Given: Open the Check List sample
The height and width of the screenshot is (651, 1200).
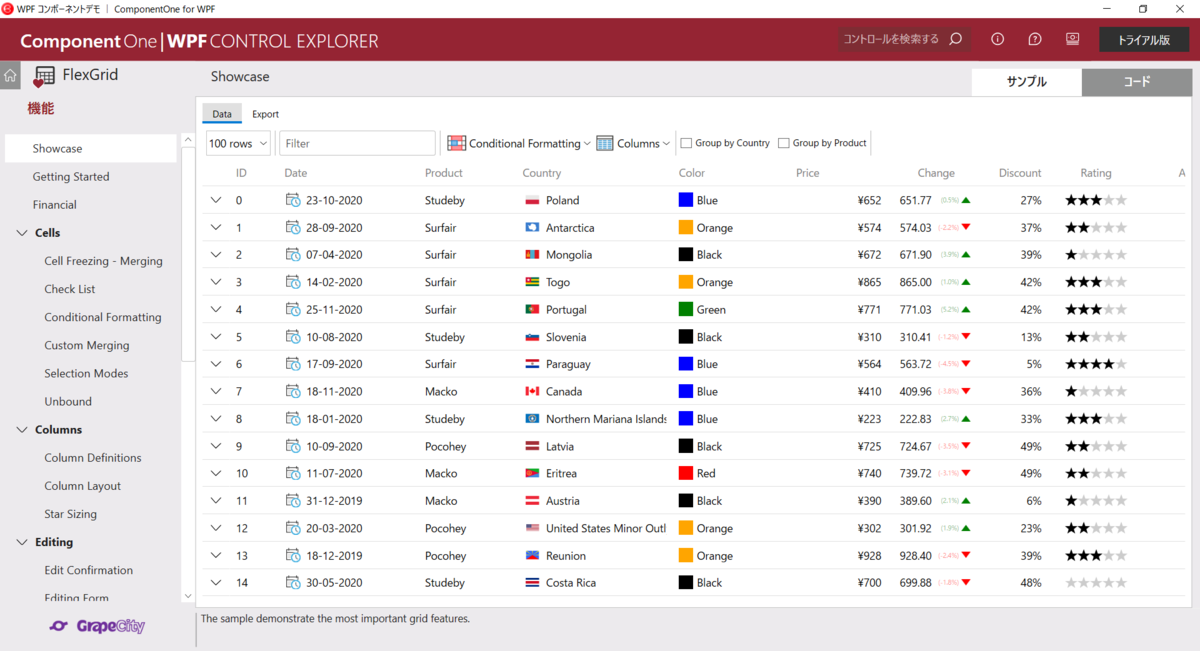Looking at the screenshot, I should (70, 289).
